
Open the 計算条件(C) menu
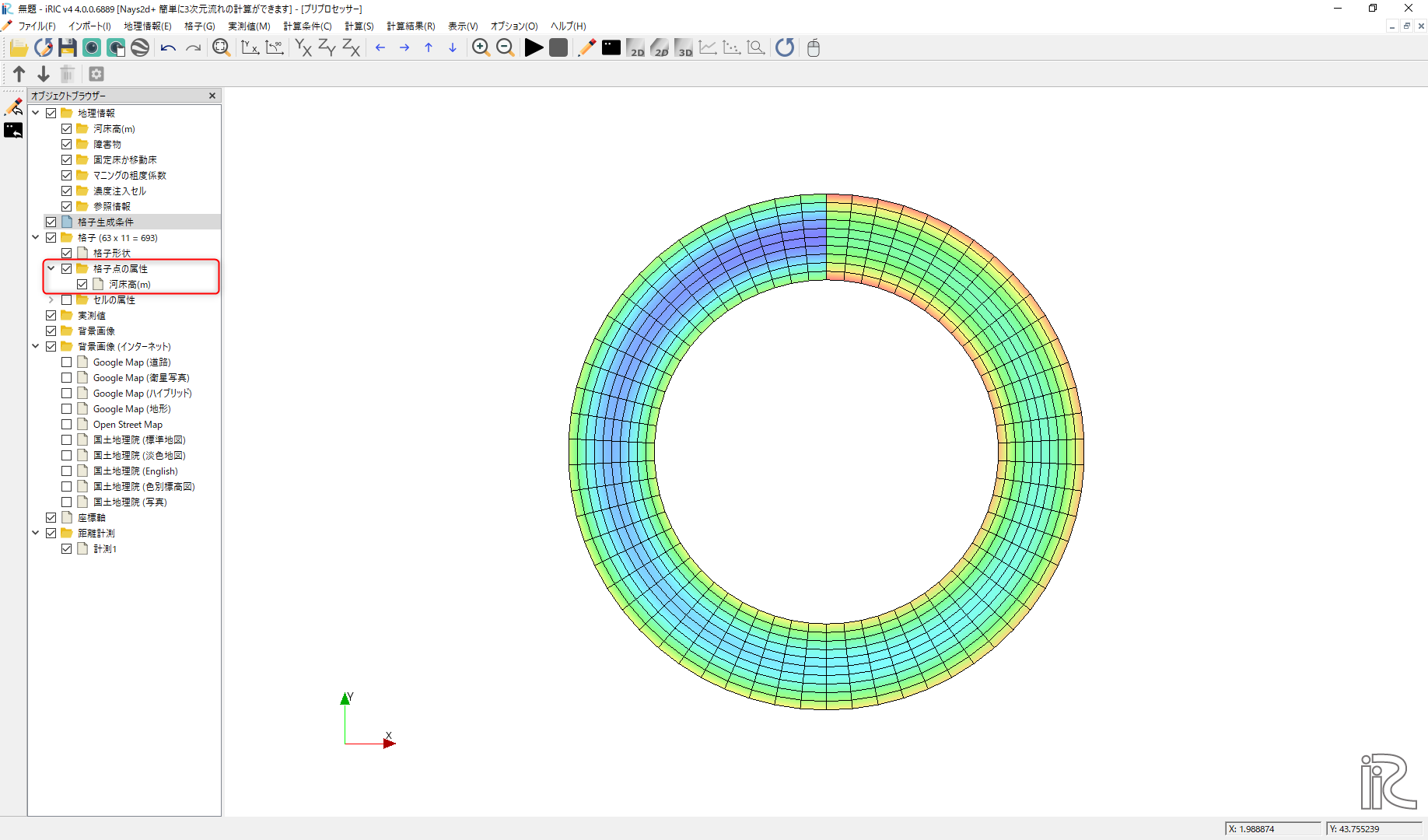click(307, 26)
